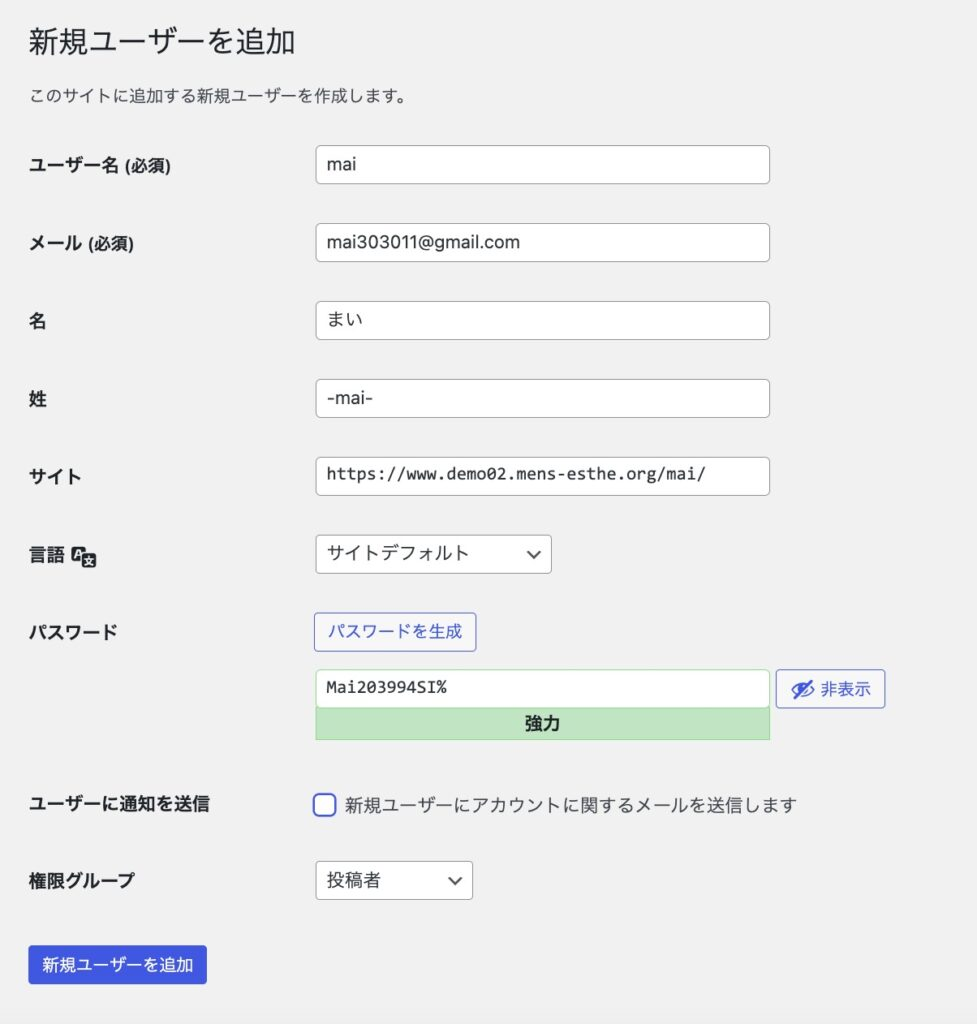
Task: Click the ユーザー名 (必須) field label
Action: pos(99,166)
